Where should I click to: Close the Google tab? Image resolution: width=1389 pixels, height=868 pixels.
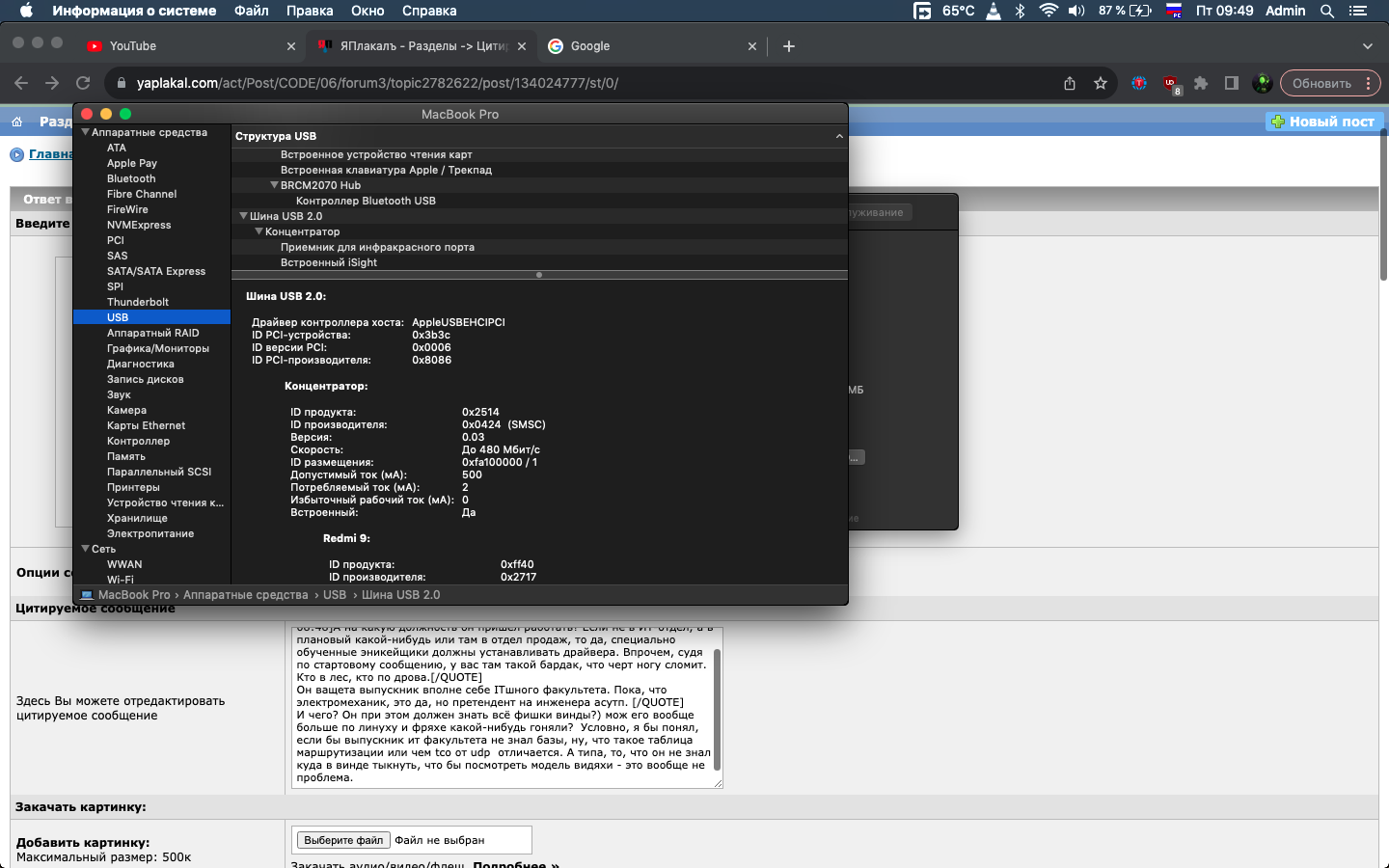pyautogui.click(x=752, y=46)
